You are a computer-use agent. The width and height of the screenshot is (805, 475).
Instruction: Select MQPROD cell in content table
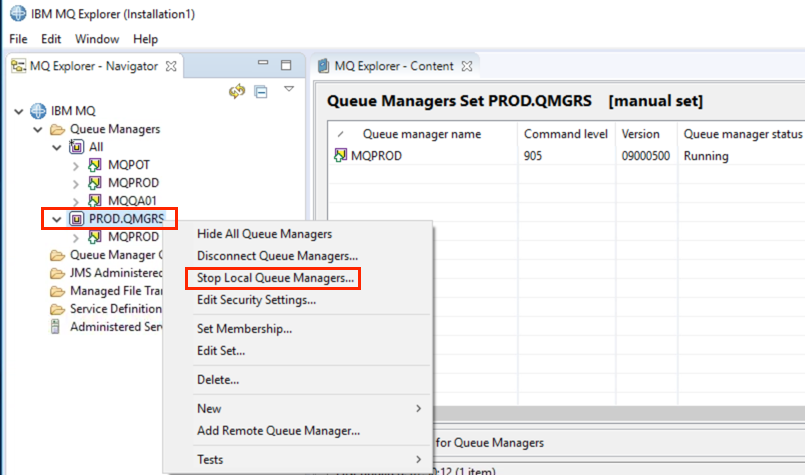click(x=376, y=156)
